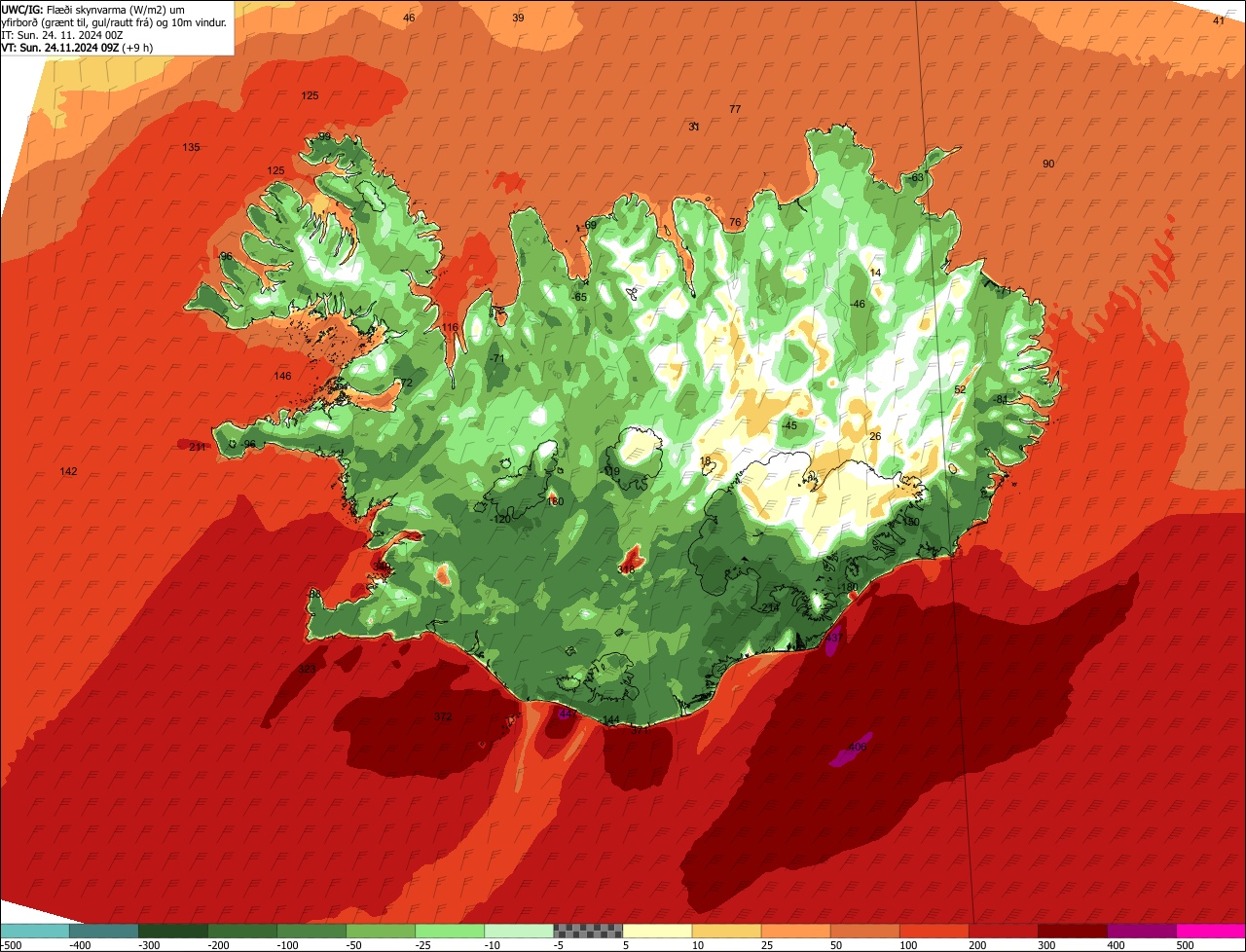Click the map value '-120' in southwest Iceland
The image size is (1246, 952).
[x=500, y=519]
